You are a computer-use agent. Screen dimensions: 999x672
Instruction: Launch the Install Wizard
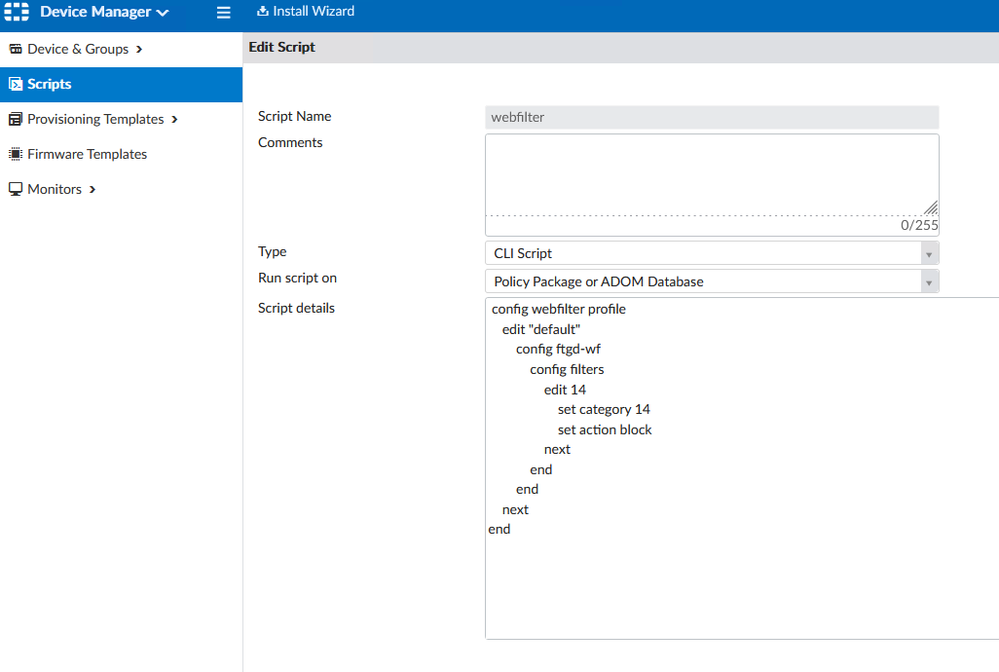point(313,11)
